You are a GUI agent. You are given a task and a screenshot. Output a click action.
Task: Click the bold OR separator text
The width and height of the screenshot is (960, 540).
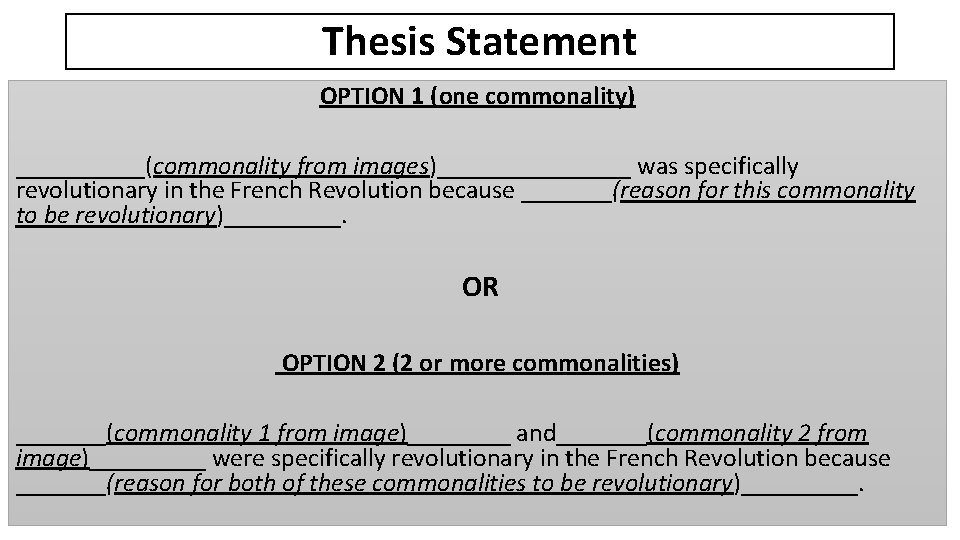480,288
